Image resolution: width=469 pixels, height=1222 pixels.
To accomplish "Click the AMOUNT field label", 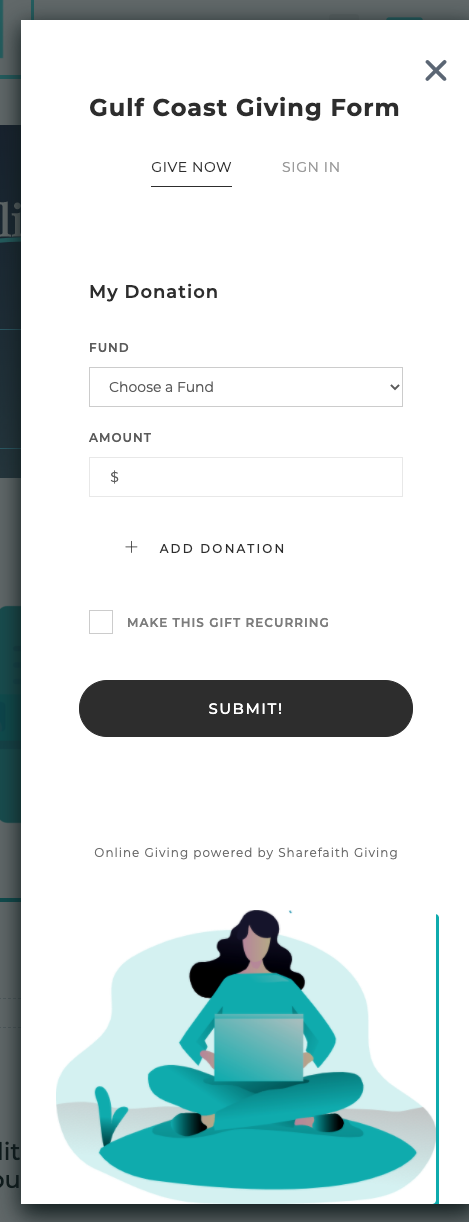I will point(120,438).
